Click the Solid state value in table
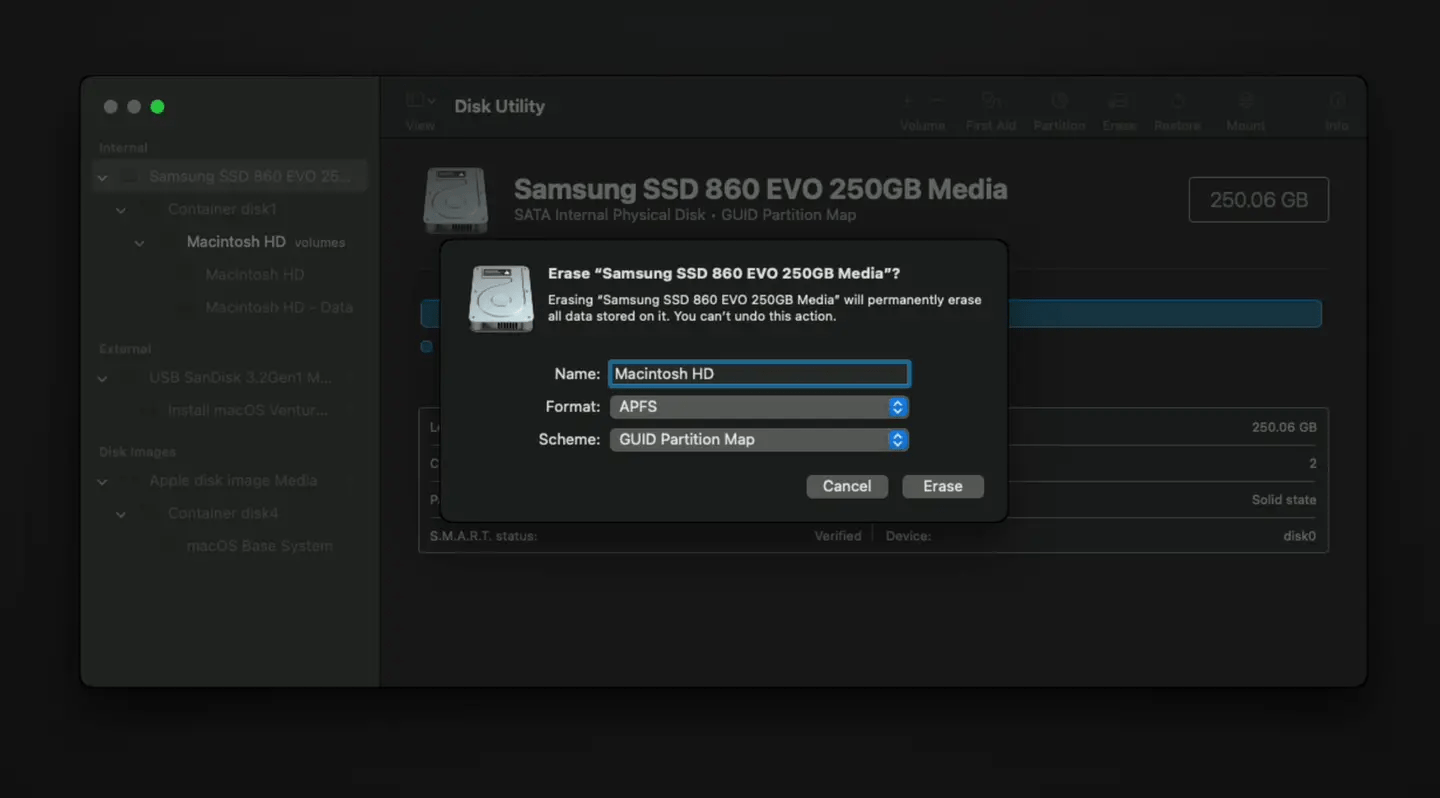 click(x=1284, y=500)
